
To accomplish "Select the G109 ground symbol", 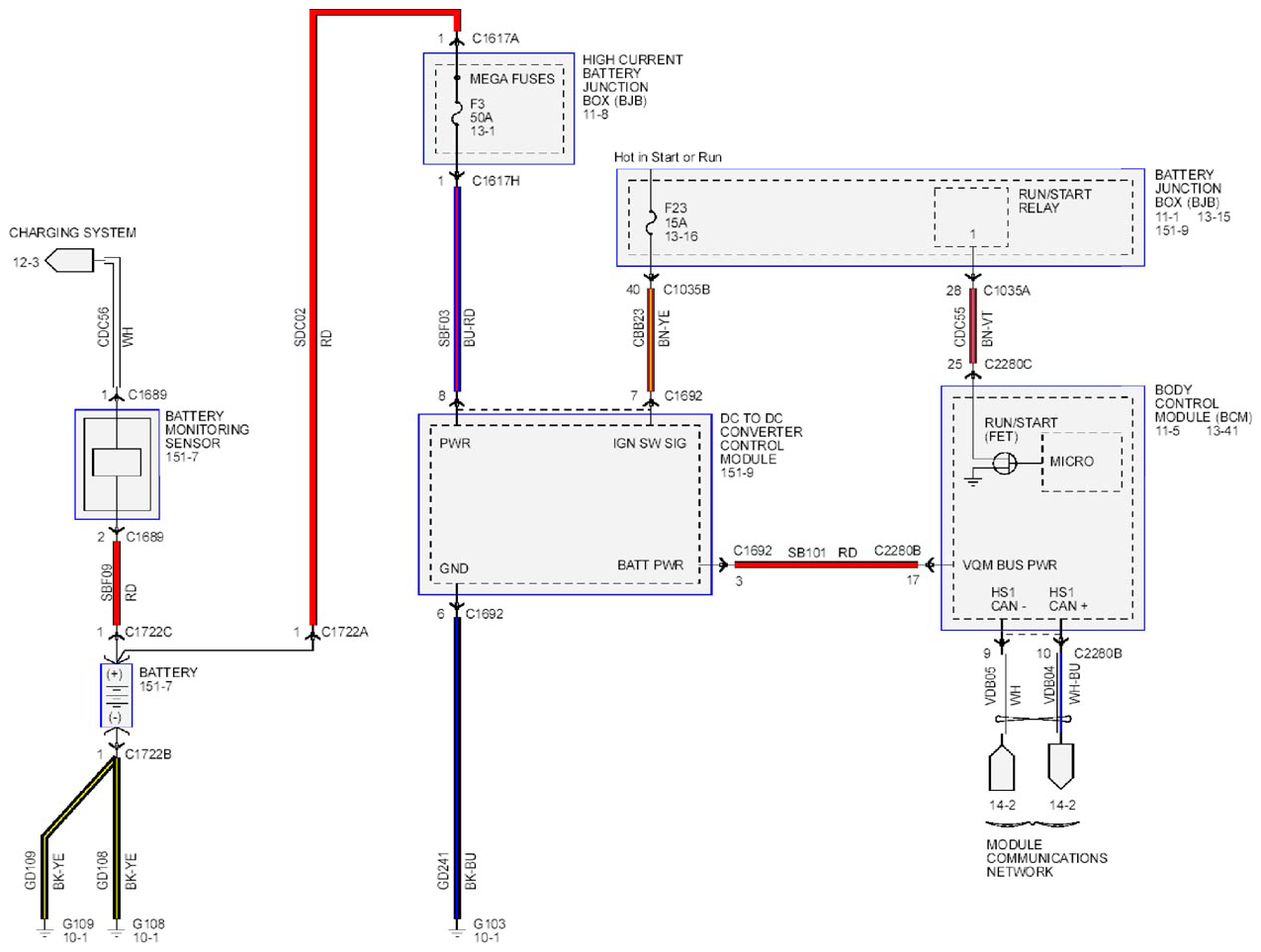I will click(x=44, y=931).
